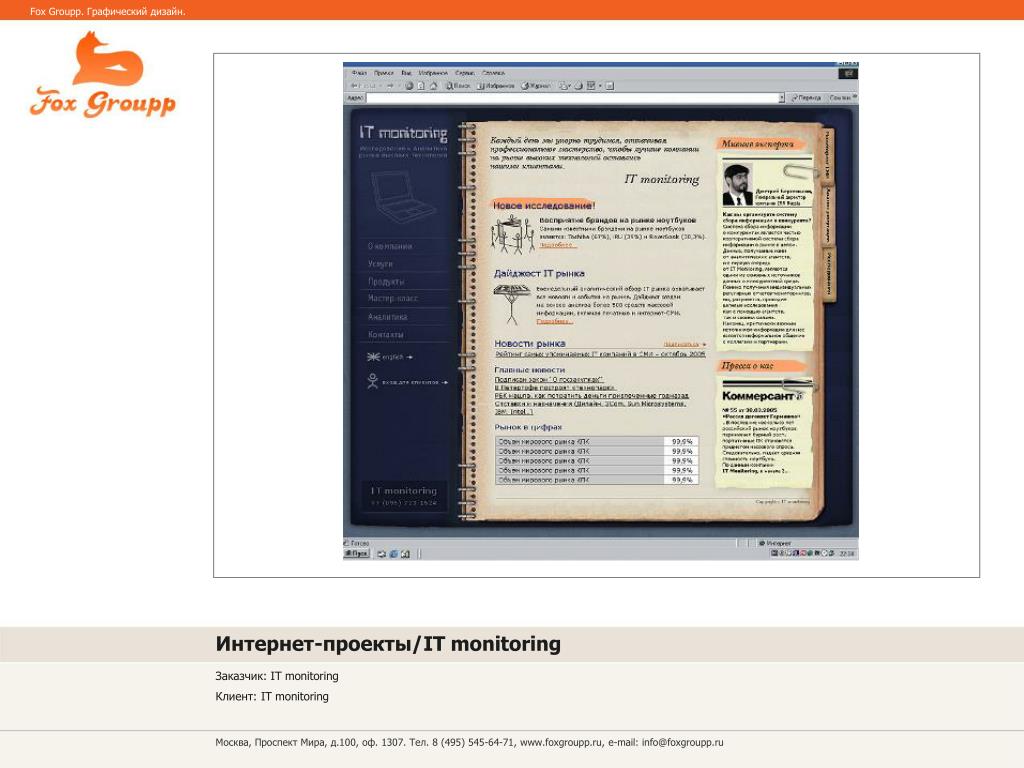Open the Избранное item in the menu bar

pos(433,73)
